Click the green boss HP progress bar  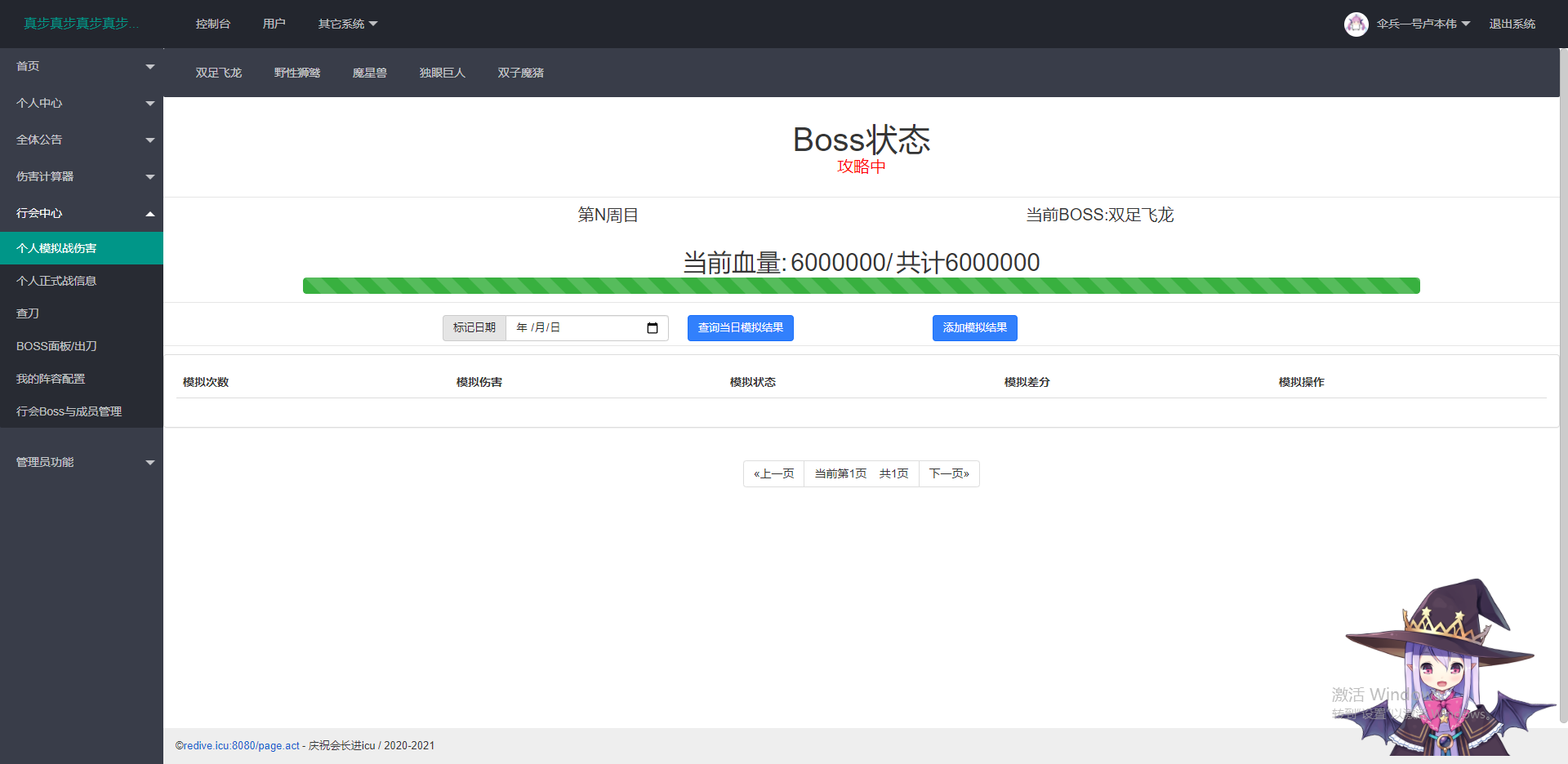tap(862, 286)
